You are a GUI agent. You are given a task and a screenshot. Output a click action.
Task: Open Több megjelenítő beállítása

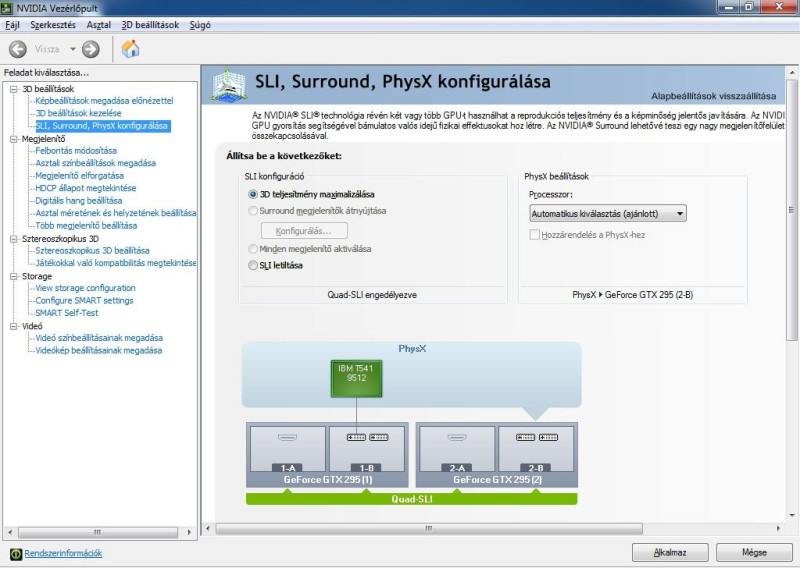point(86,226)
